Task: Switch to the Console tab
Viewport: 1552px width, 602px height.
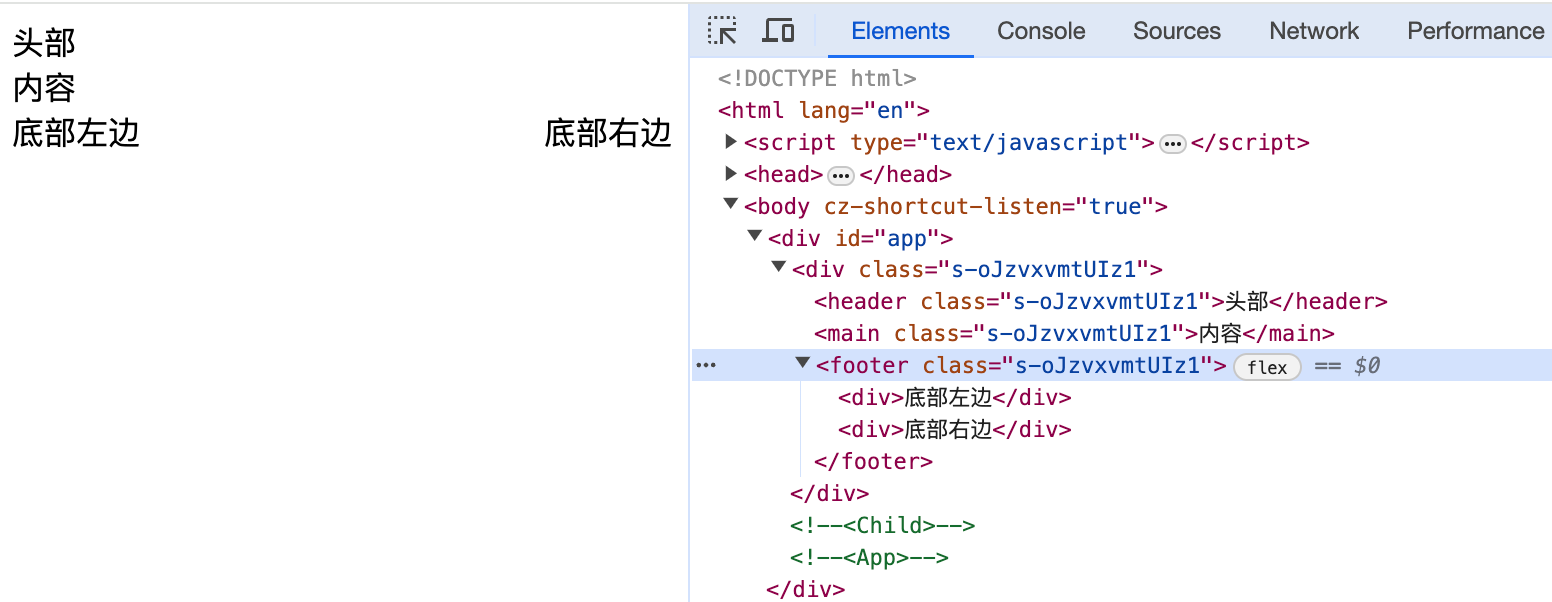Action: [1041, 31]
